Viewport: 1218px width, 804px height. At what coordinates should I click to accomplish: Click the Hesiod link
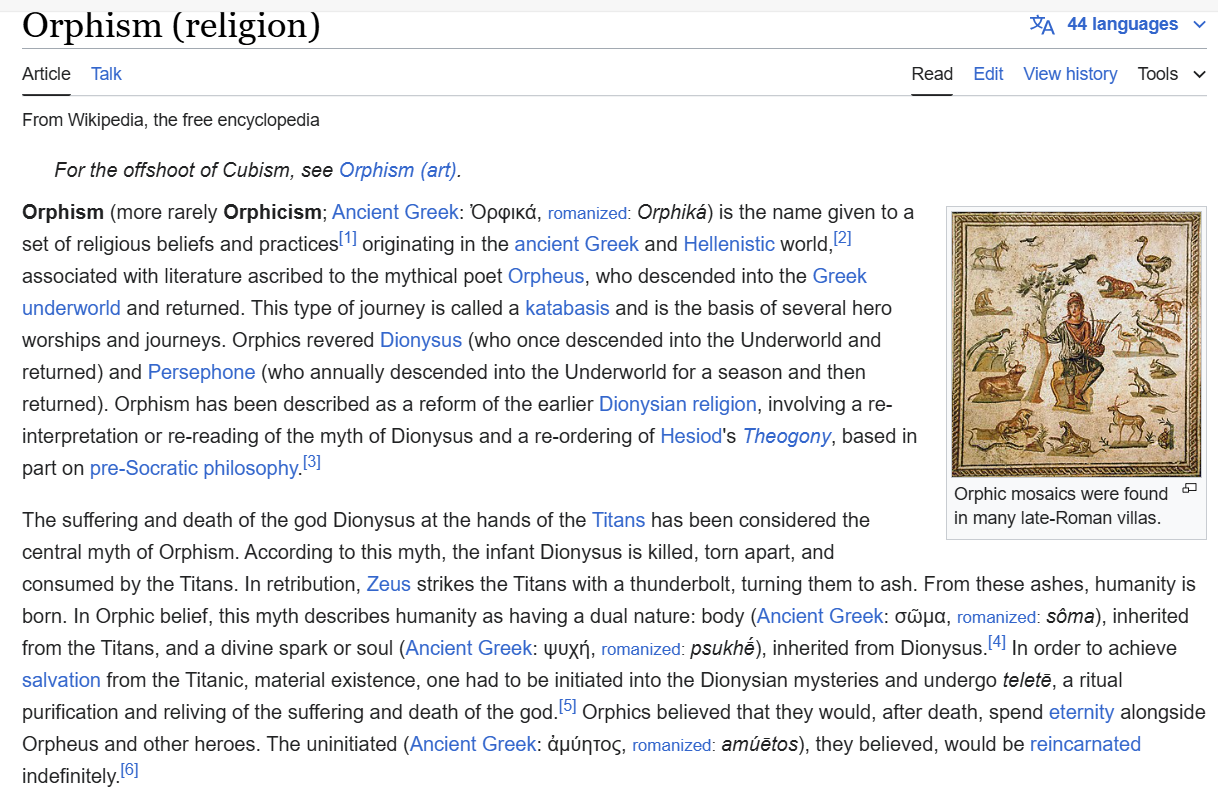[689, 436]
